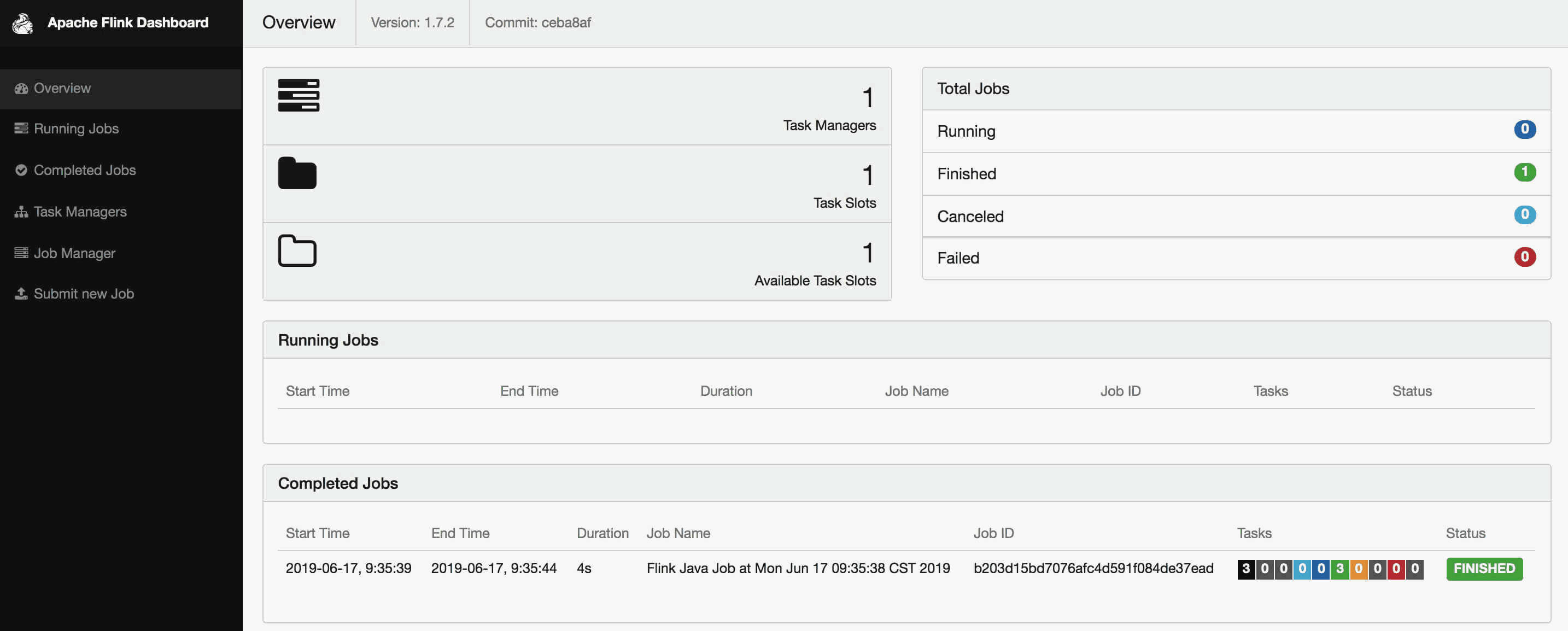Go to Completed Jobs in sidebar
Screen dimensions: 1568x631
(120, 171)
